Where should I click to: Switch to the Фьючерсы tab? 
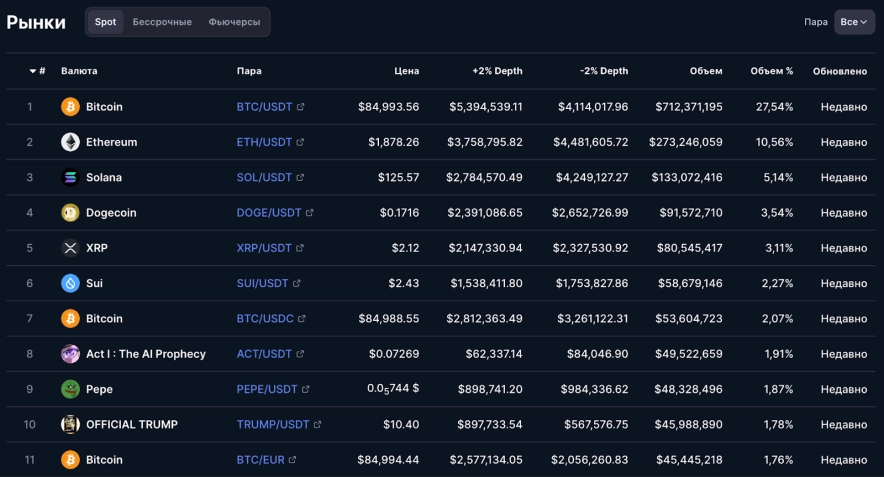[235, 22]
